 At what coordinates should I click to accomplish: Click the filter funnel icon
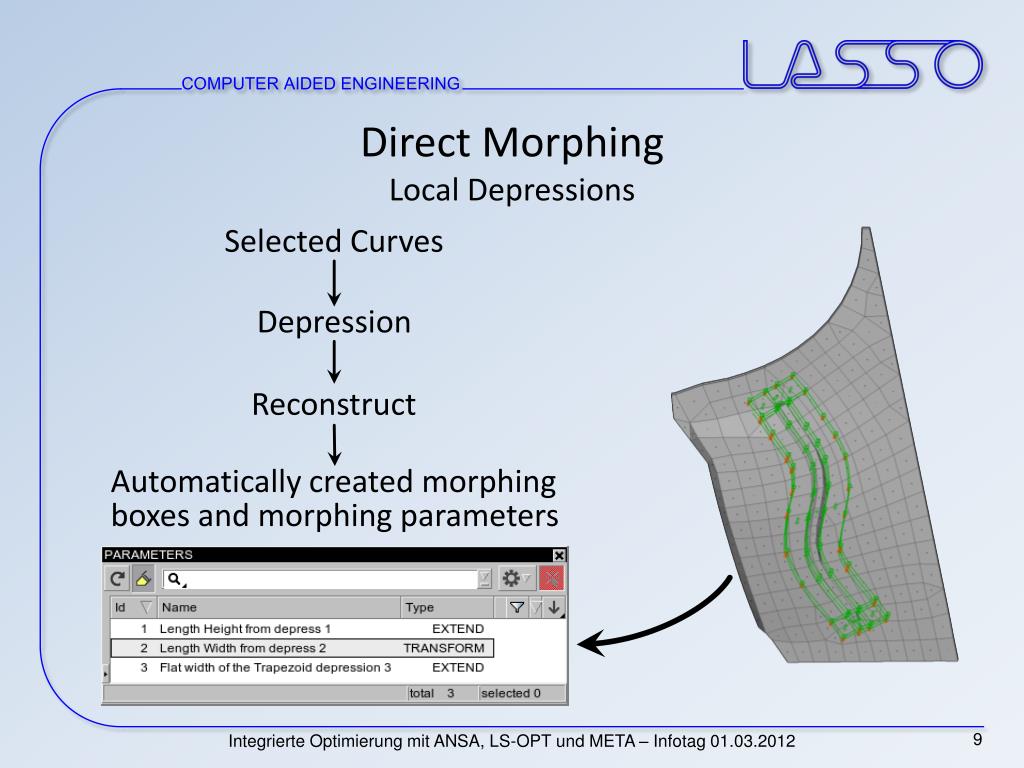tap(517, 607)
